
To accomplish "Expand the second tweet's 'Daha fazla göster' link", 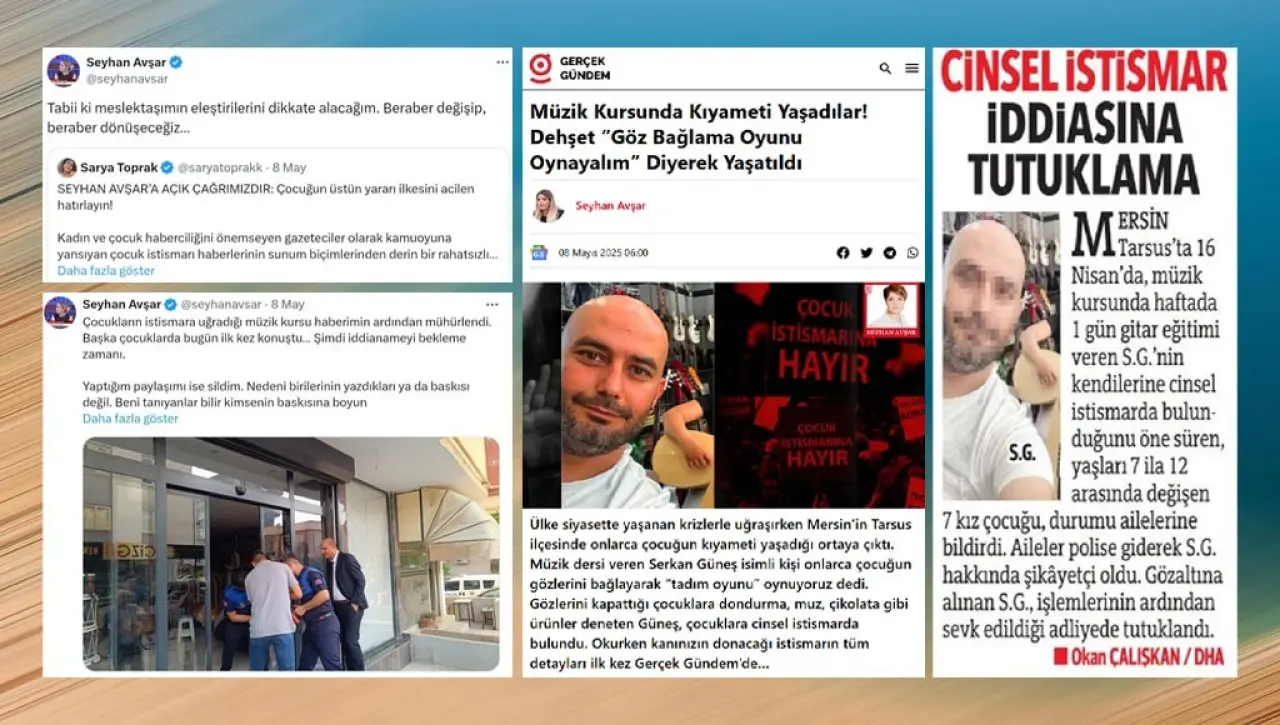I will coord(130,418).
